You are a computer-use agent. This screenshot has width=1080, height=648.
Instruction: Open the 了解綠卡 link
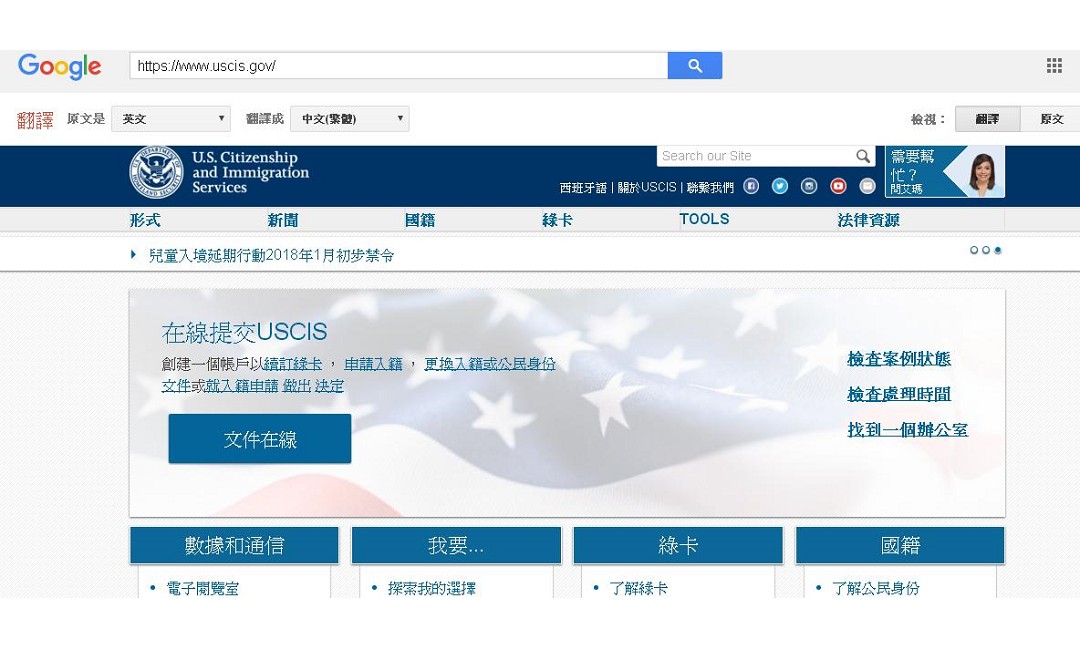(638, 588)
